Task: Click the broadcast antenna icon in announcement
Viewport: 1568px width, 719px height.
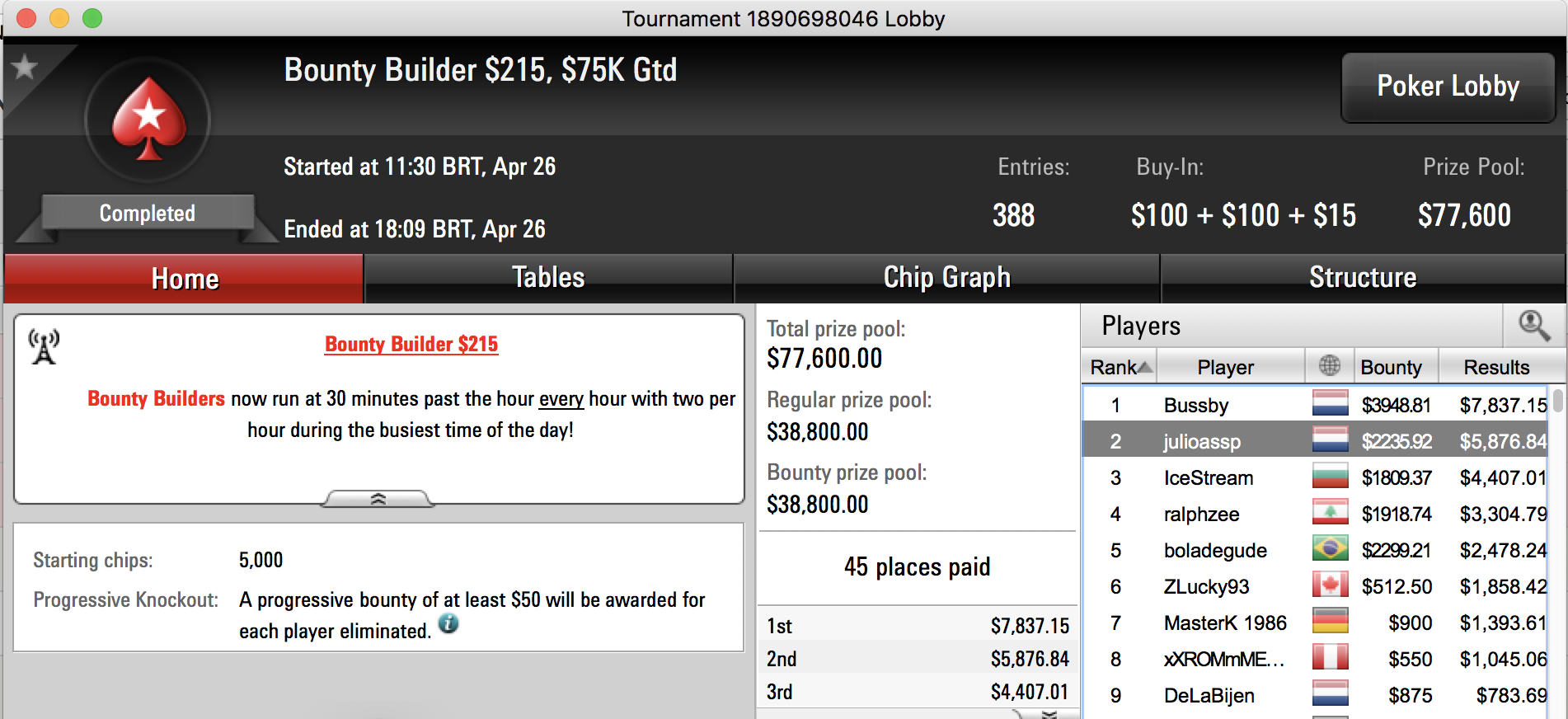Action: click(44, 346)
